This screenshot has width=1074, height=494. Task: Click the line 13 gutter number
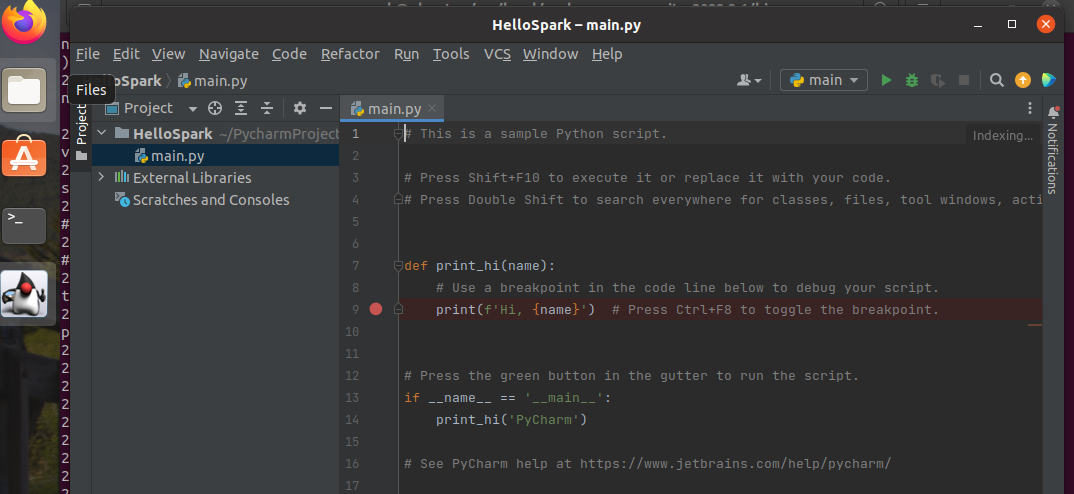coord(352,397)
